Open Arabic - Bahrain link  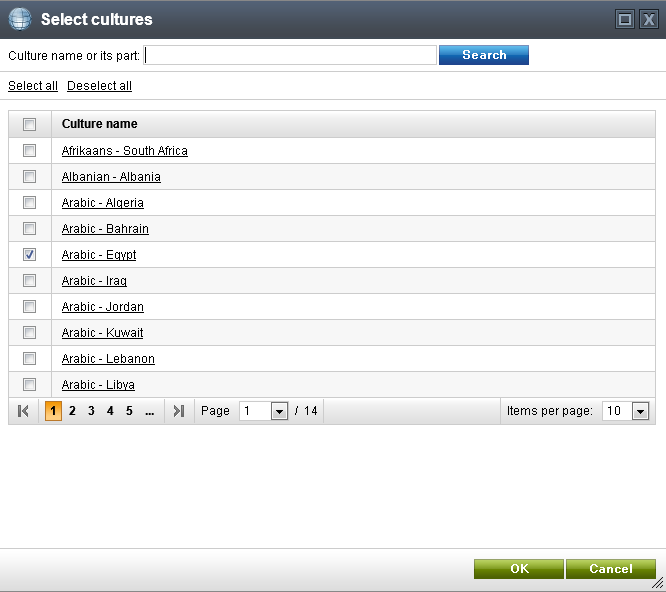click(105, 228)
